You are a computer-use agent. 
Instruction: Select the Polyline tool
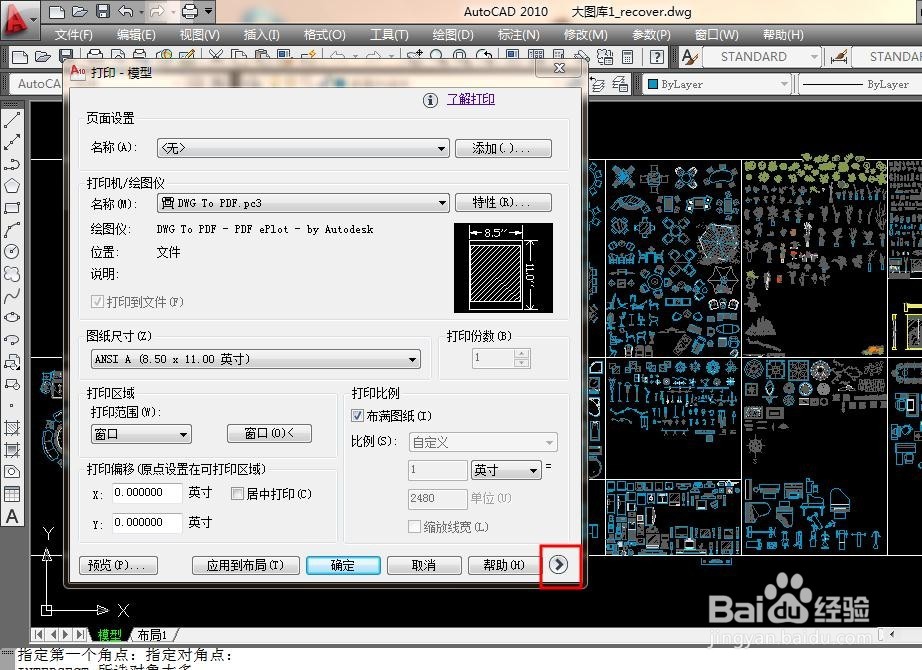pos(12,164)
